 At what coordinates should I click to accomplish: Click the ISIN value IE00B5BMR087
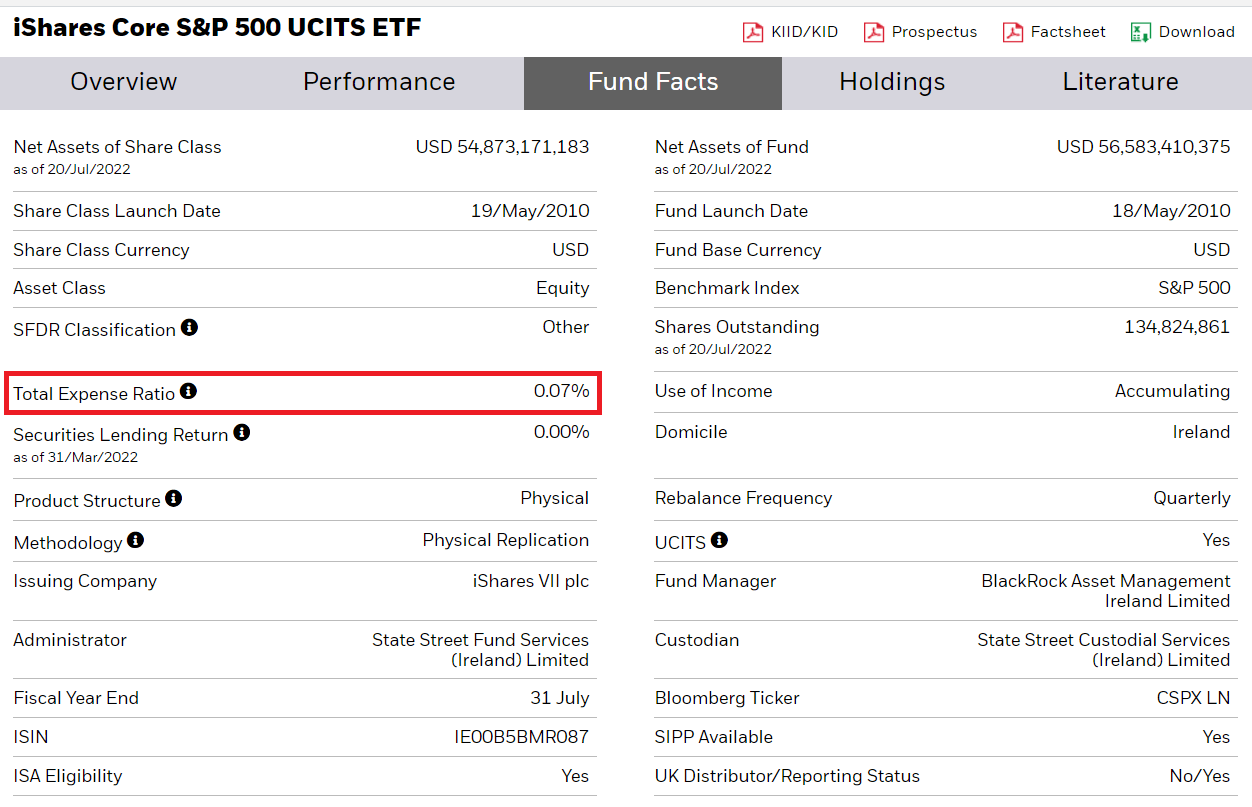click(x=521, y=737)
